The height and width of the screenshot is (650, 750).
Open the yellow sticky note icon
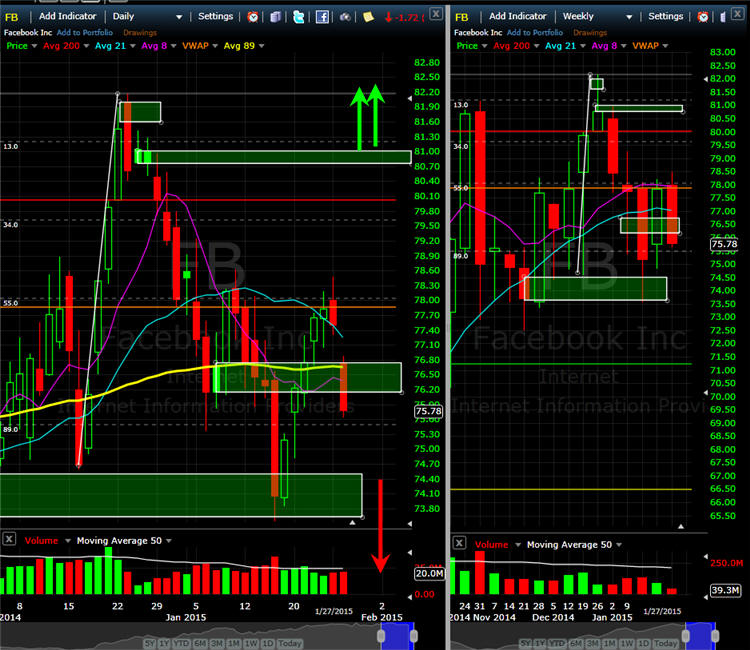point(368,17)
